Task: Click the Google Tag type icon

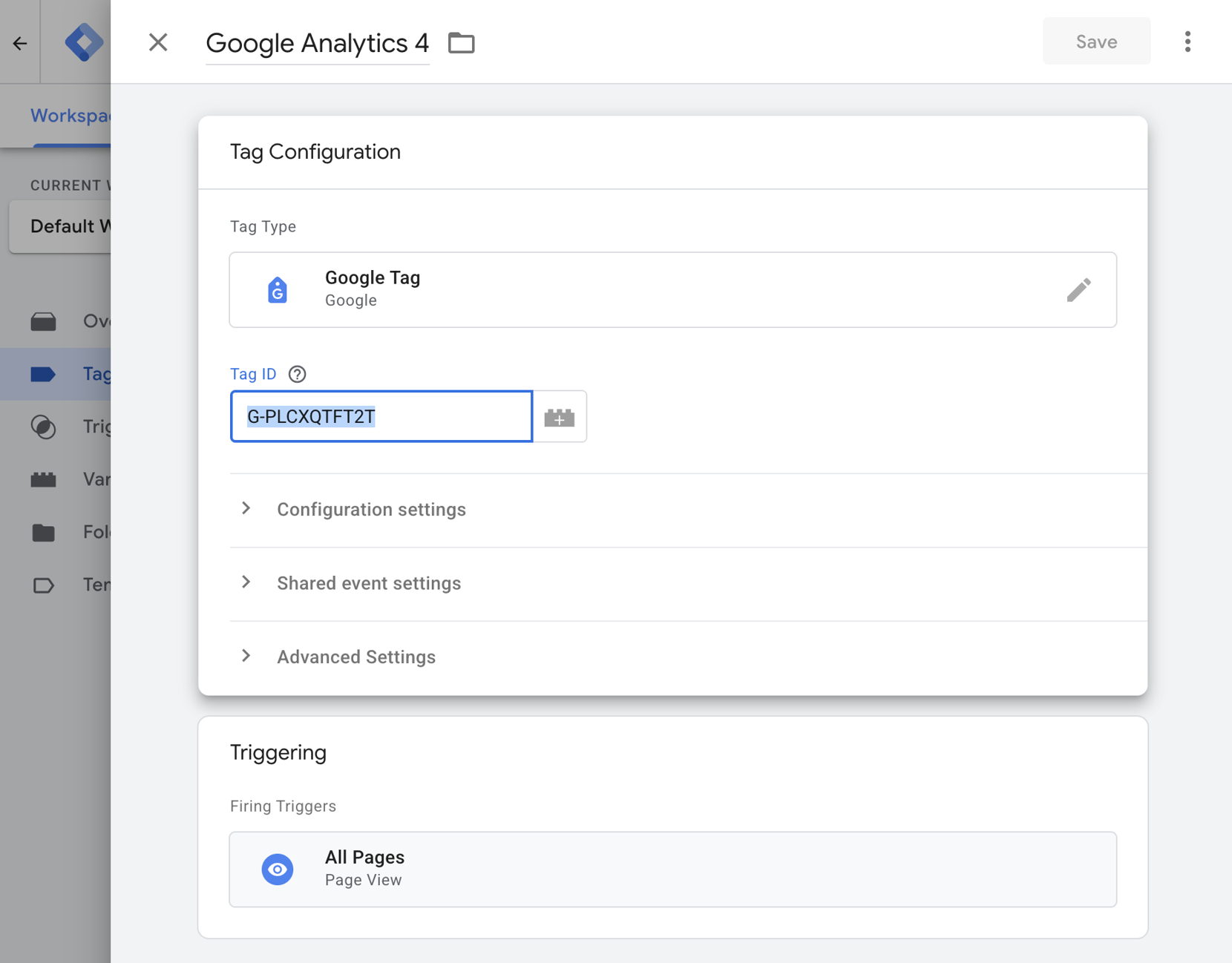Action: pos(278,290)
